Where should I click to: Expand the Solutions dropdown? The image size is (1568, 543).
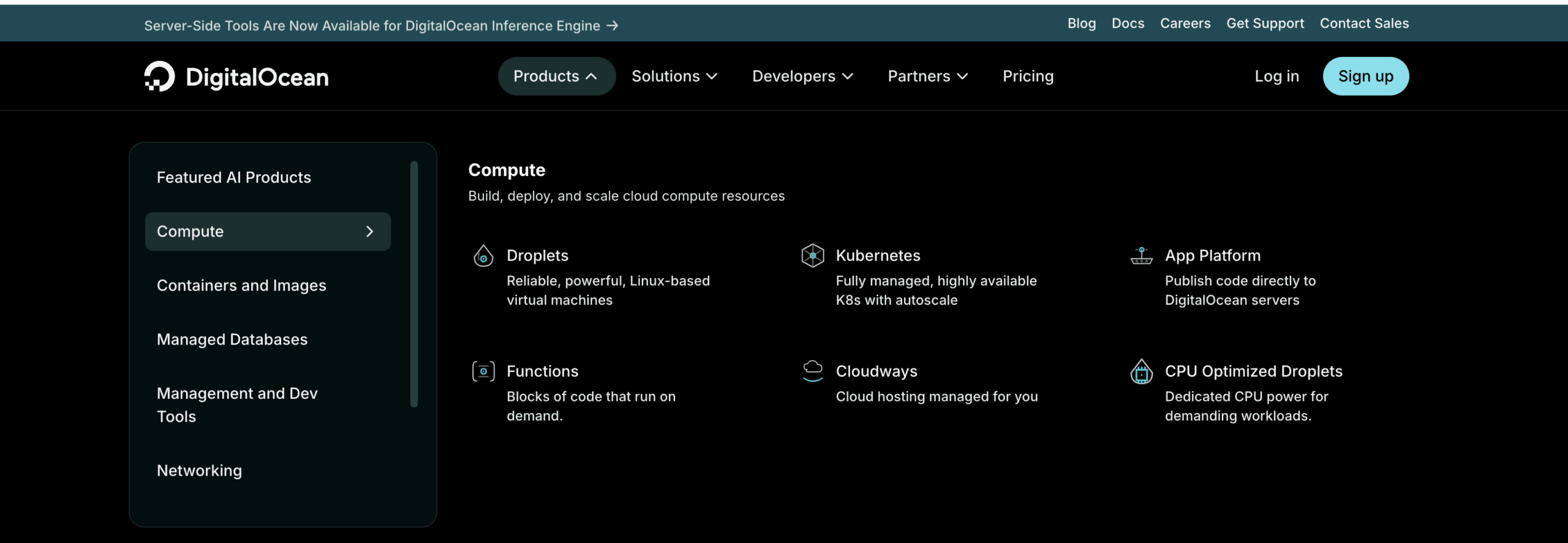pyautogui.click(x=674, y=76)
